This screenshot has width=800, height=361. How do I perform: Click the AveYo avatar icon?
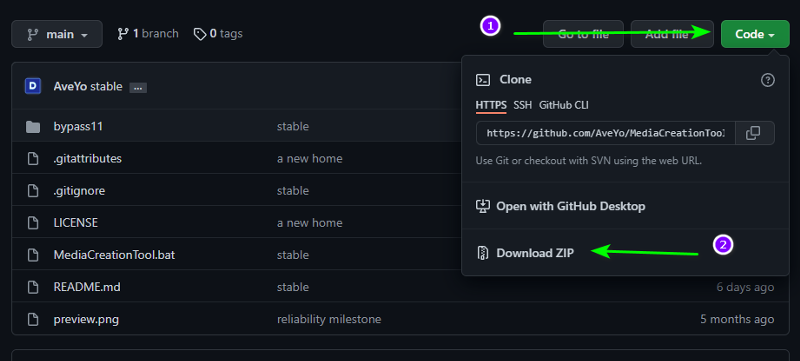click(x=33, y=86)
